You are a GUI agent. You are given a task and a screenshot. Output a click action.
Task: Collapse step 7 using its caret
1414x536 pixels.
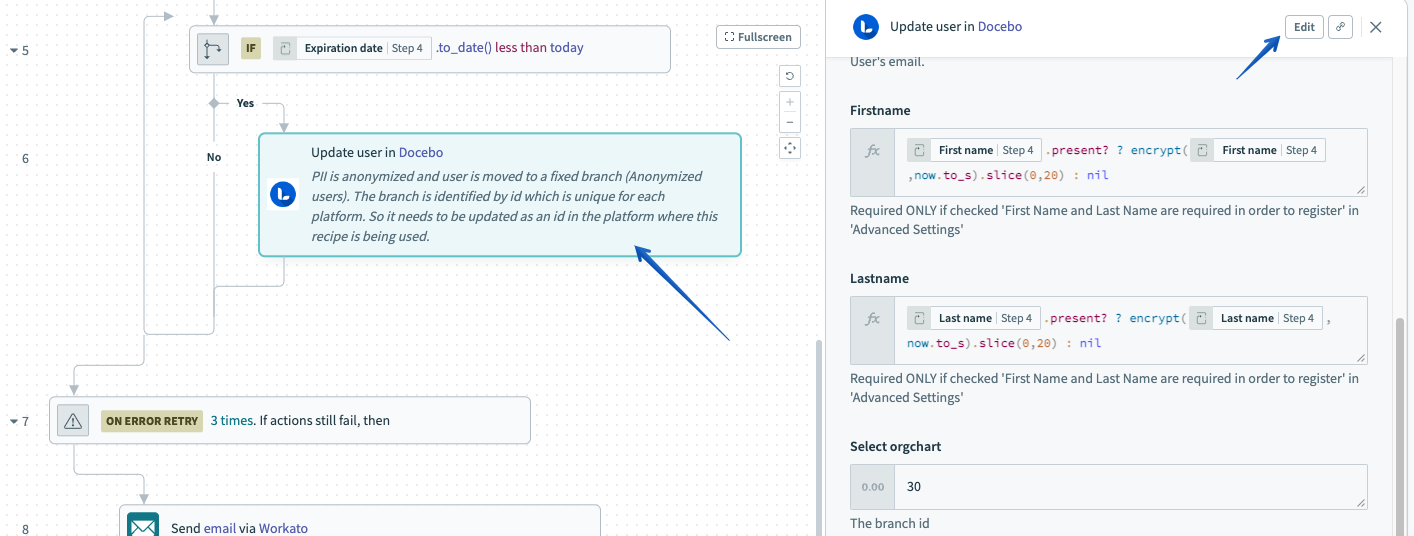13,422
